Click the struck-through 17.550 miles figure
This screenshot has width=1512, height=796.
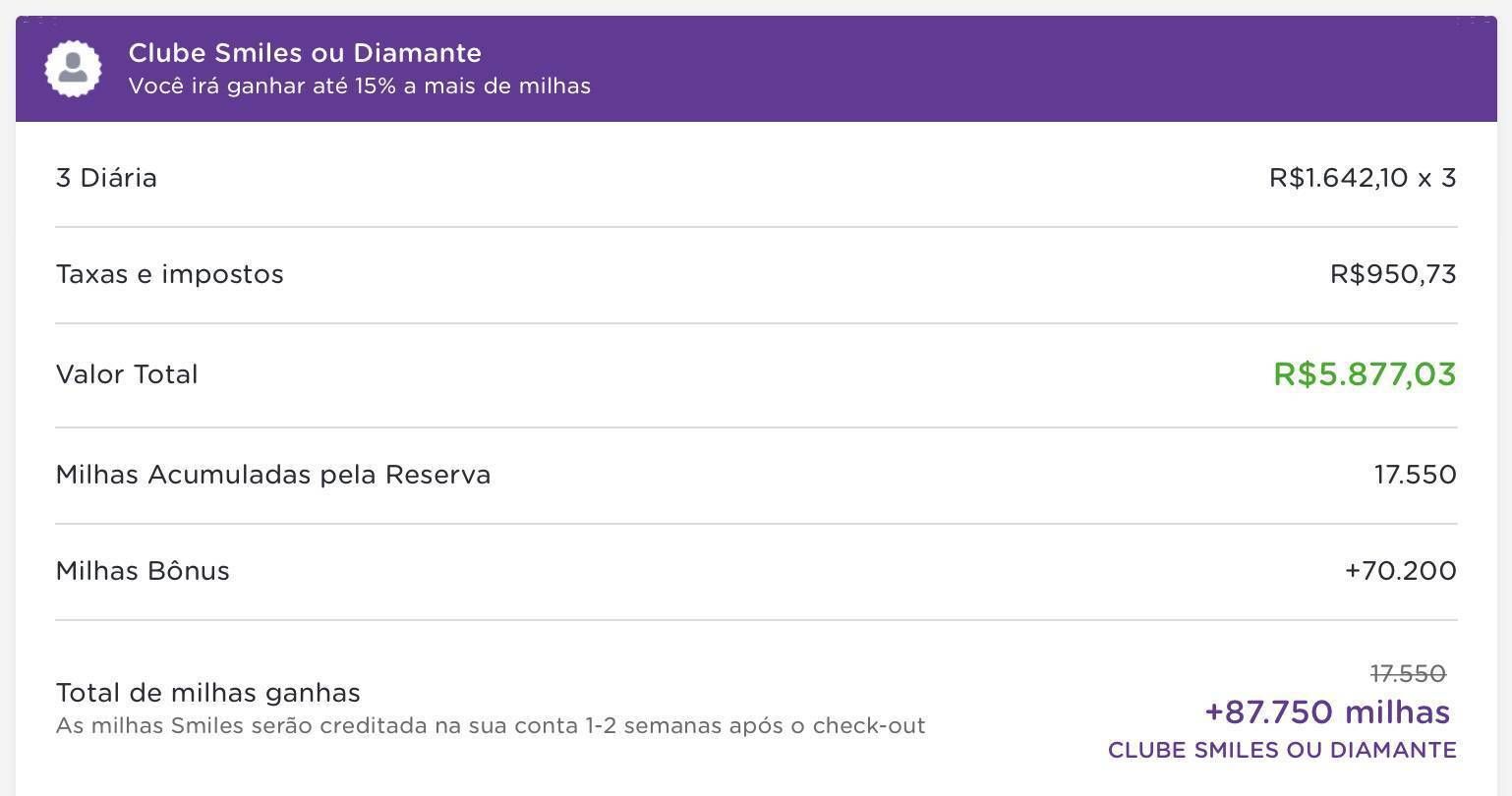coord(1408,673)
